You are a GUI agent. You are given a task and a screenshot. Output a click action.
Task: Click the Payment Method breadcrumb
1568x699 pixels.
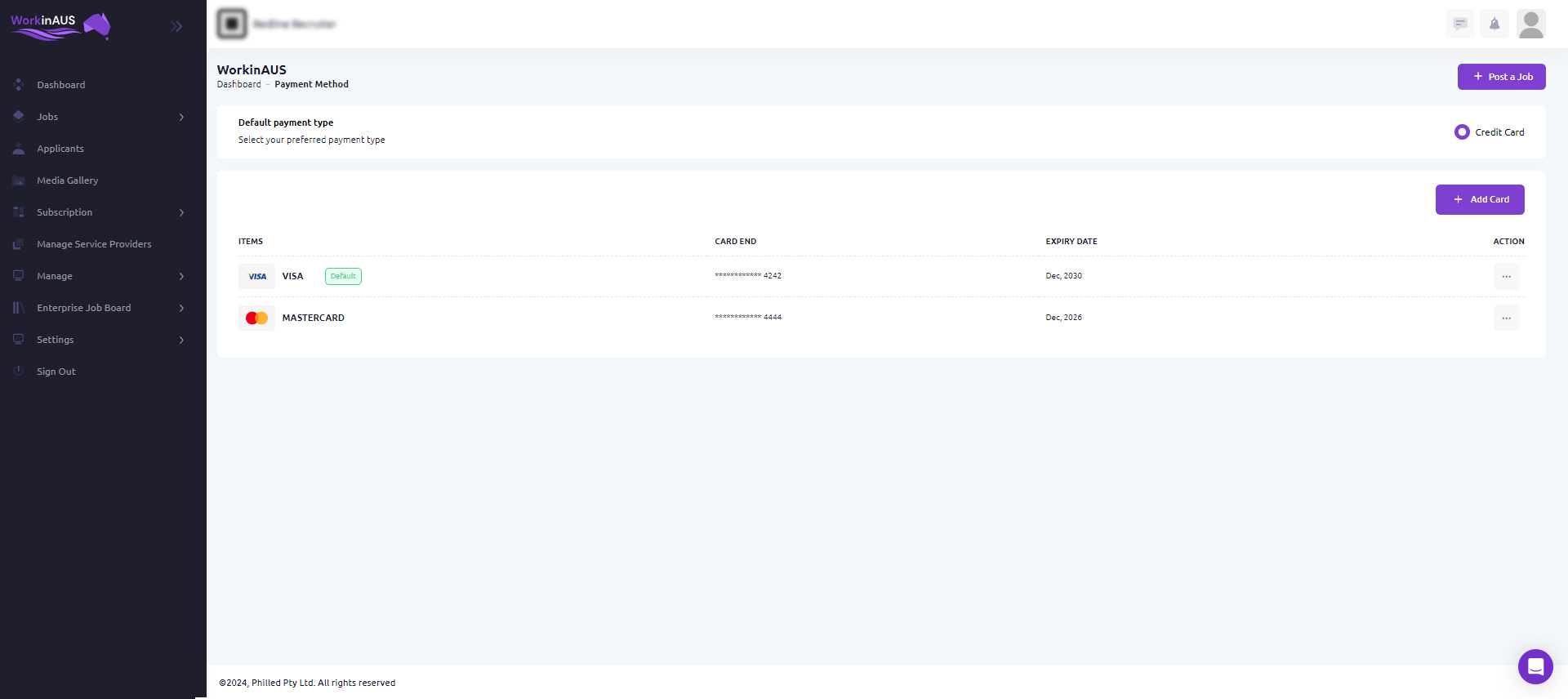coord(311,84)
